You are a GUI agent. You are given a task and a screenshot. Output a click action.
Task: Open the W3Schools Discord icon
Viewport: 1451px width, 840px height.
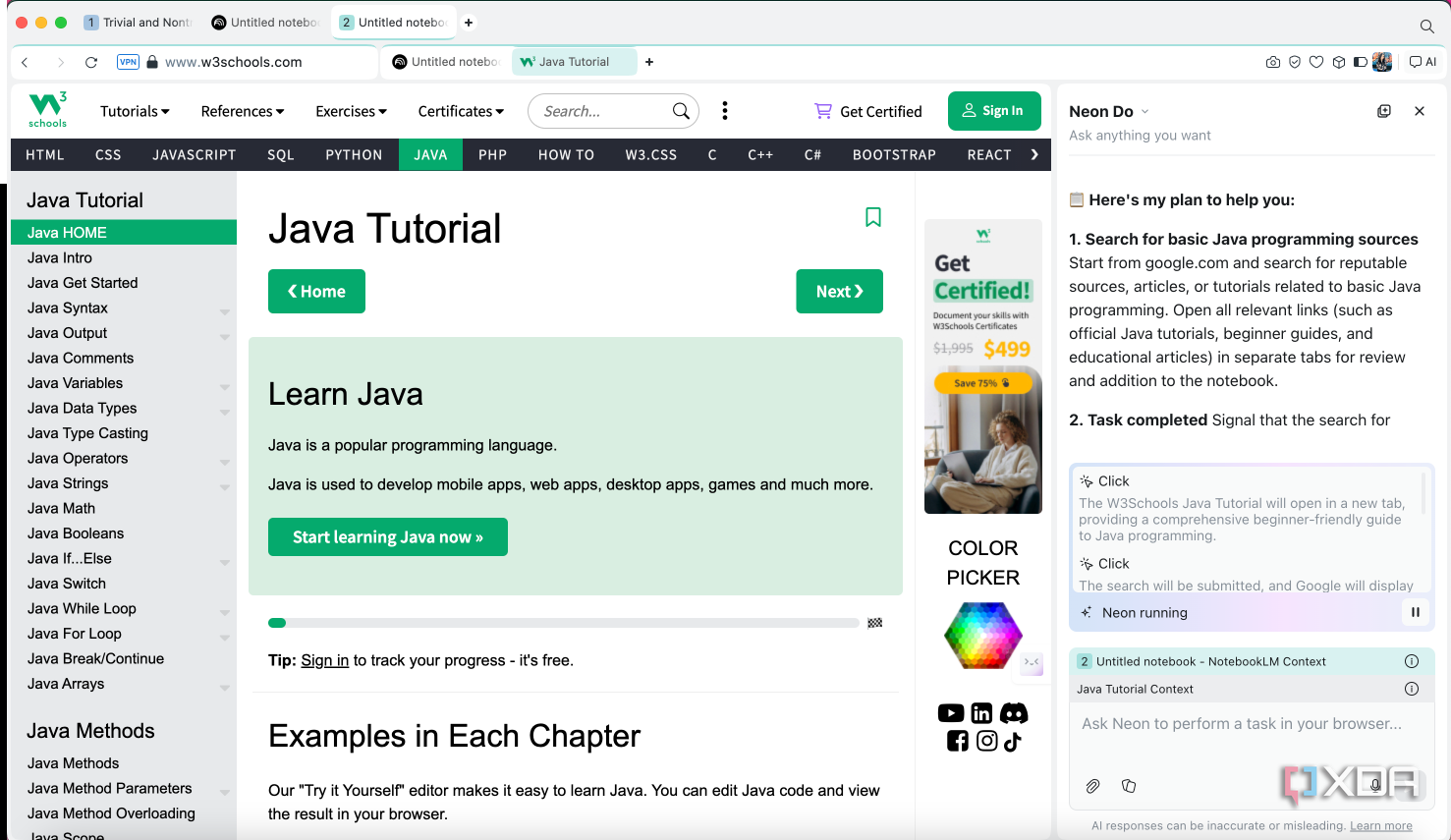pyautogui.click(x=1014, y=713)
